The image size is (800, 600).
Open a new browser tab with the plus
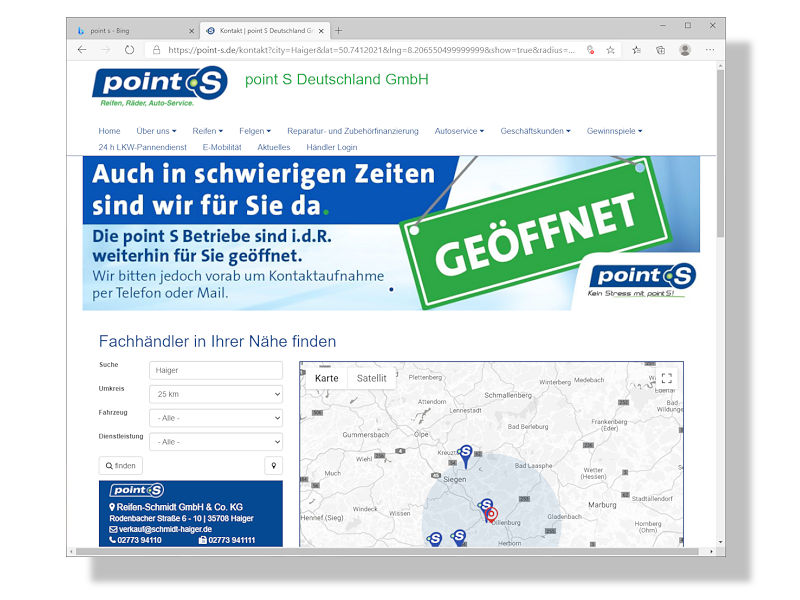pos(338,31)
